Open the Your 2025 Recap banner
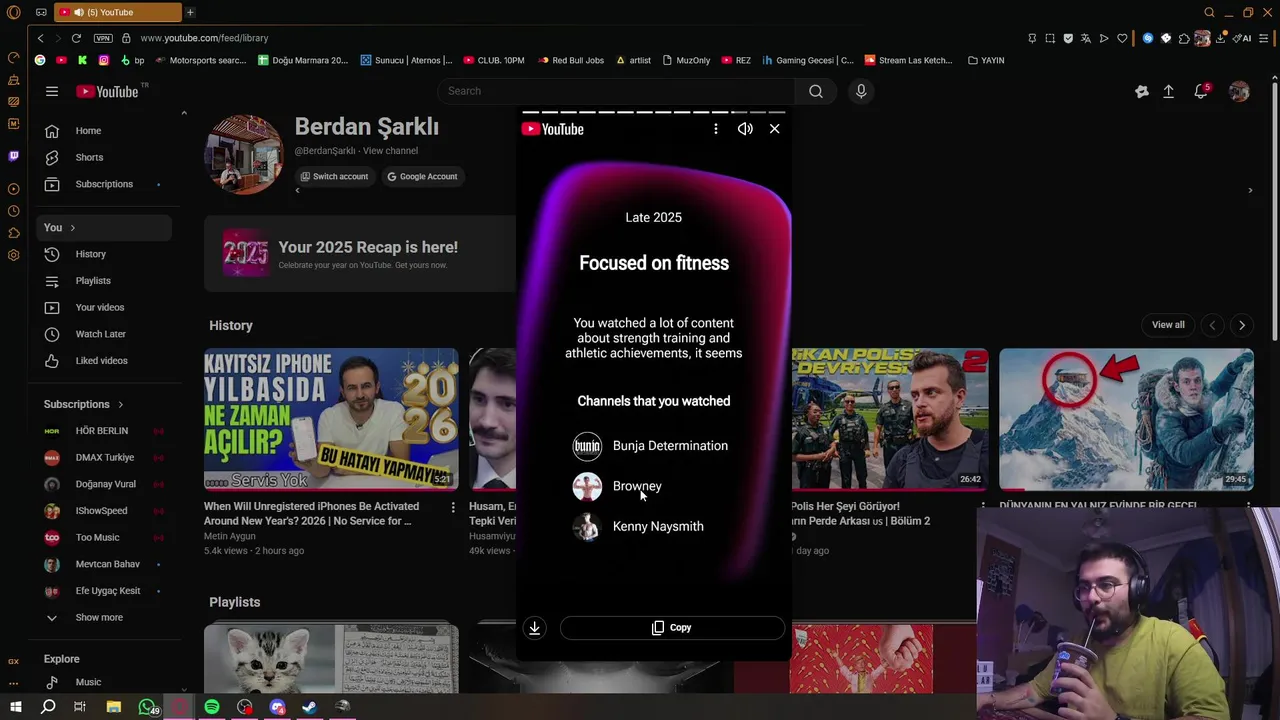 pyautogui.click(x=360, y=254)
